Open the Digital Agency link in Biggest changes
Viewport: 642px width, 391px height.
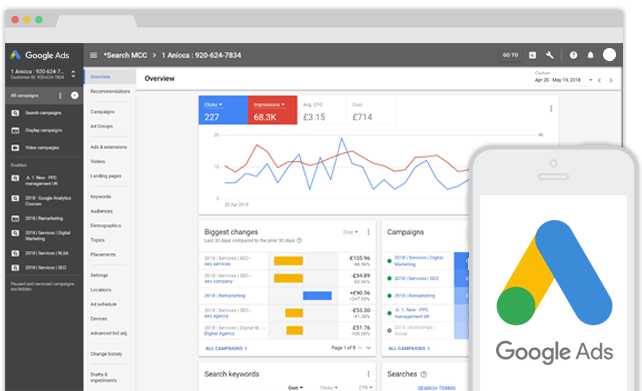pos(219,334)
